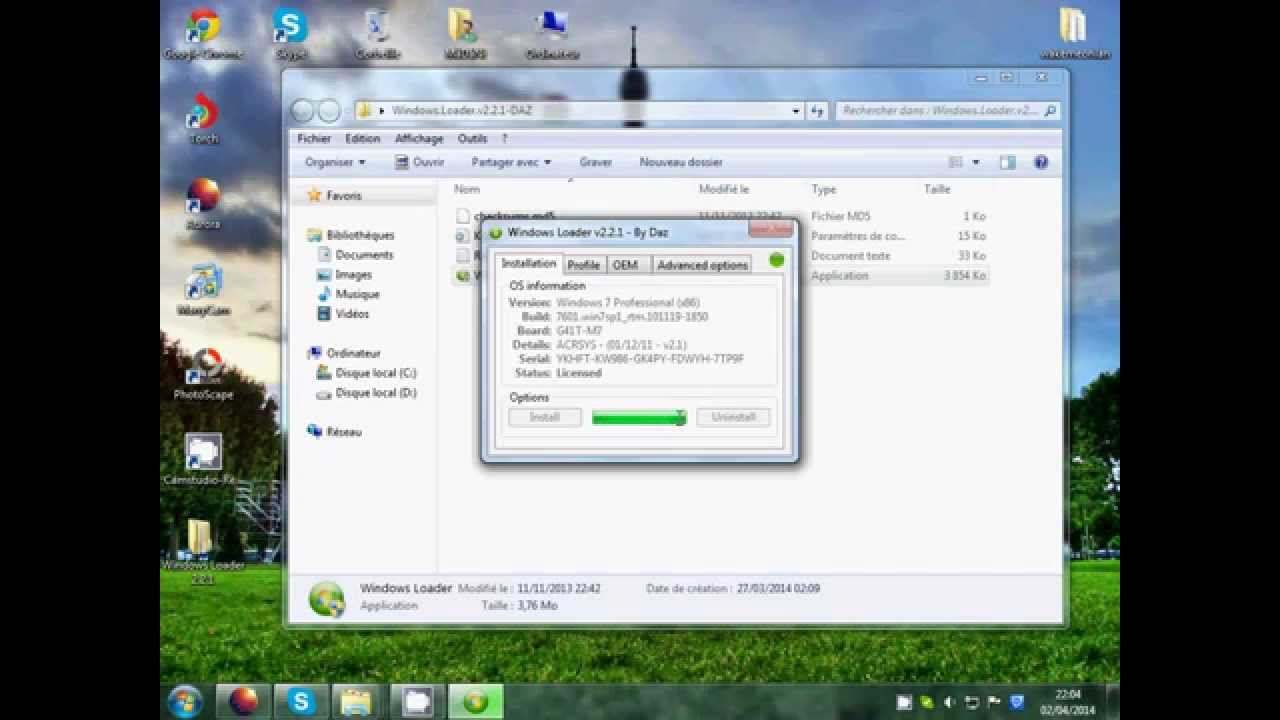Select Disque local (D:) in the sidebar
The image size is (1280, 720).
click(x=376, y=393)
